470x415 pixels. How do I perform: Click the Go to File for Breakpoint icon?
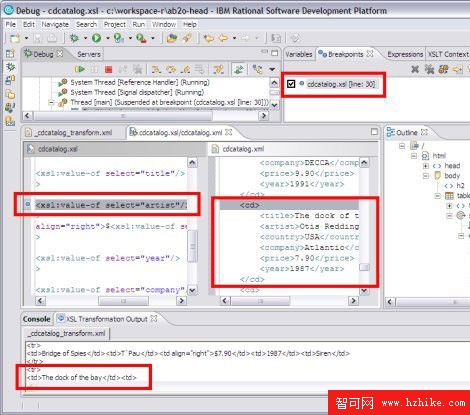tap(458, 69)
